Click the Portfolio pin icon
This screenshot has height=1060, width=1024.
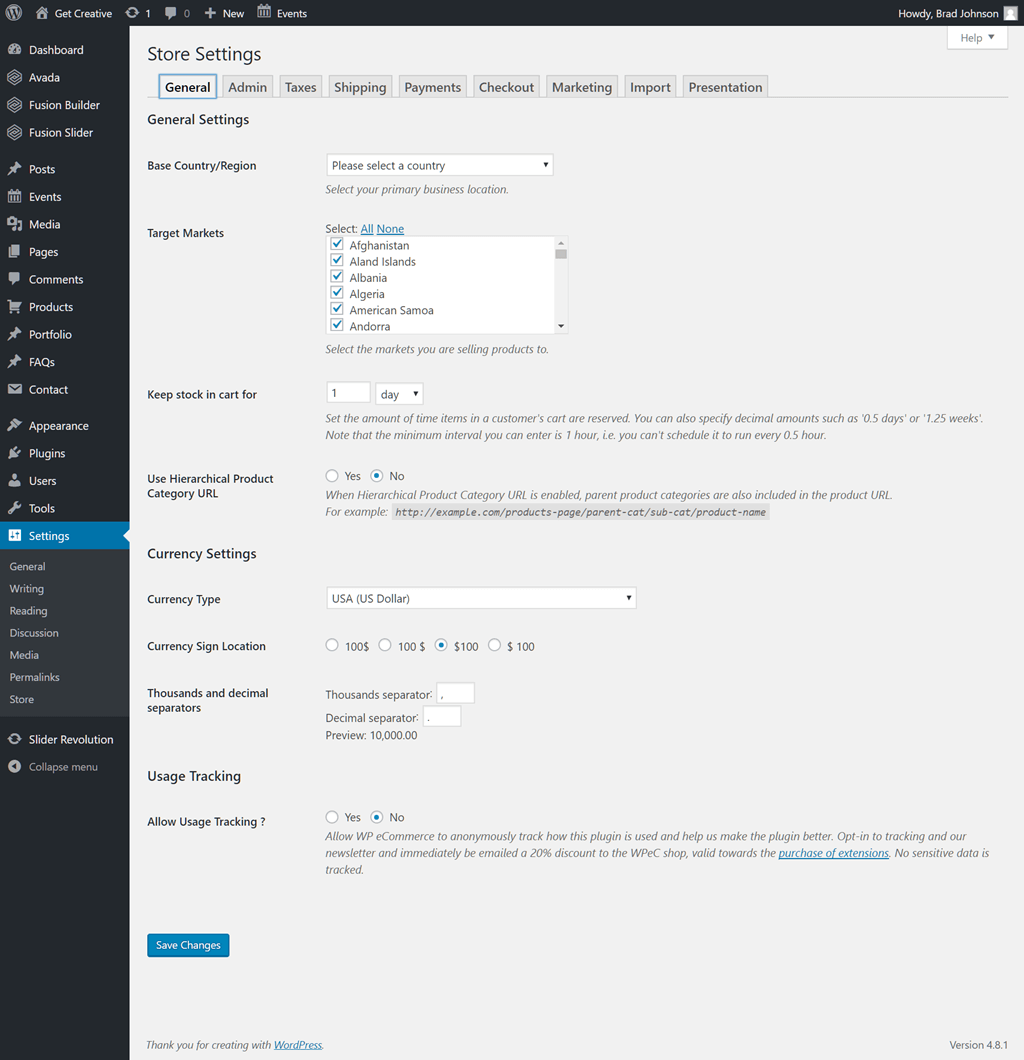coord(14,334)
